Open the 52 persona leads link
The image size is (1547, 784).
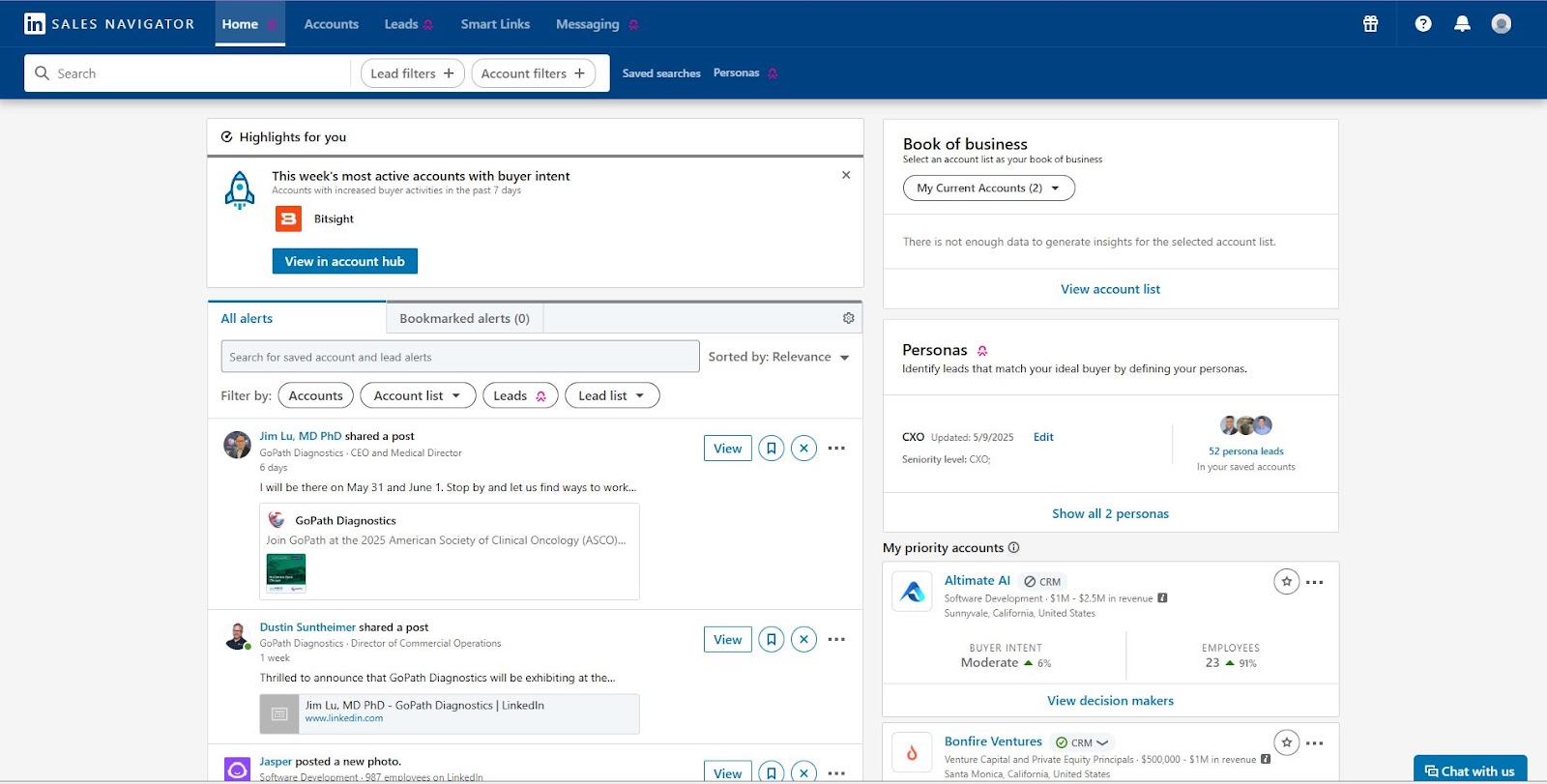tap(1245, 451)
